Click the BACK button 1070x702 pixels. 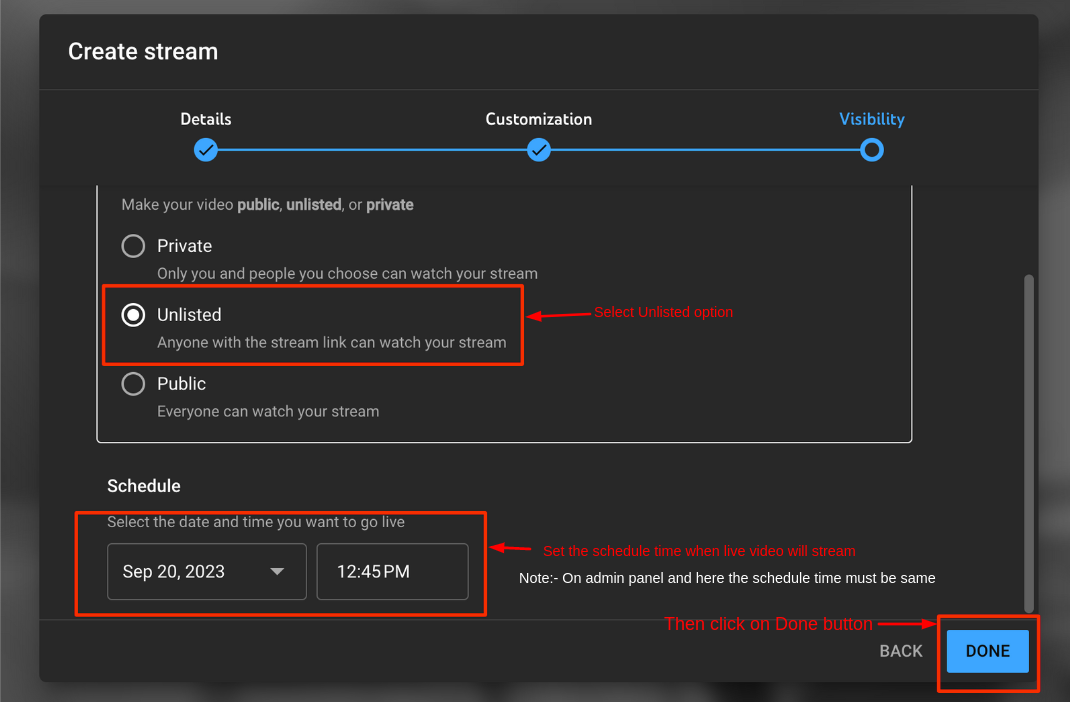click(x=900, y=651)
